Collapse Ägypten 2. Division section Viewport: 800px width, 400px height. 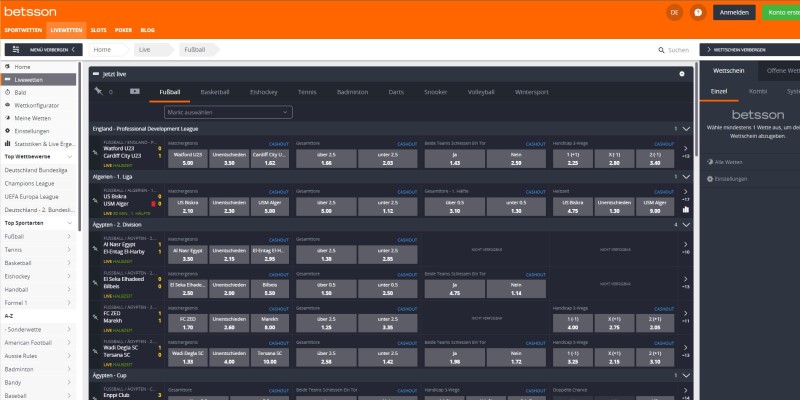(x=686, y=224)
